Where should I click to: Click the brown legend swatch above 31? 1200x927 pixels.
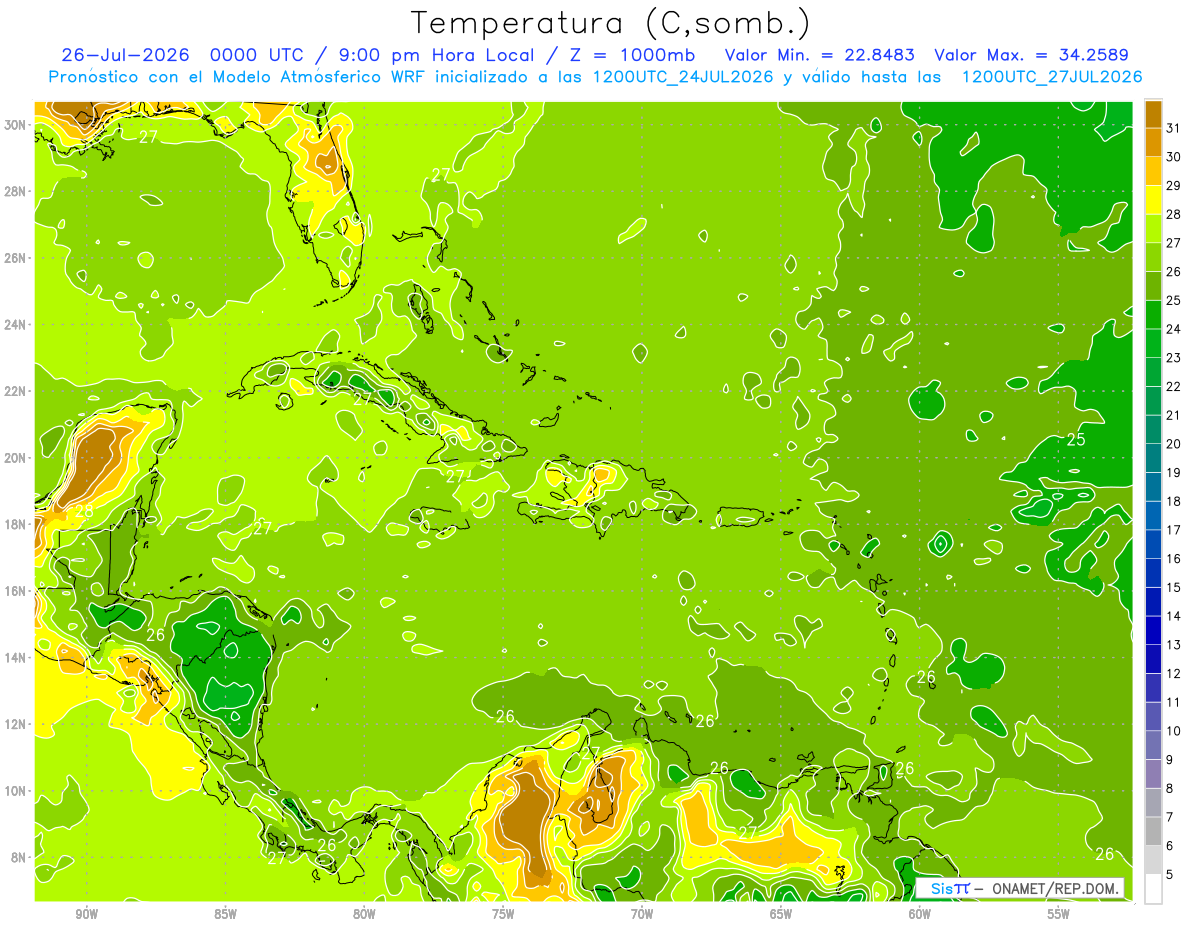1153,114
